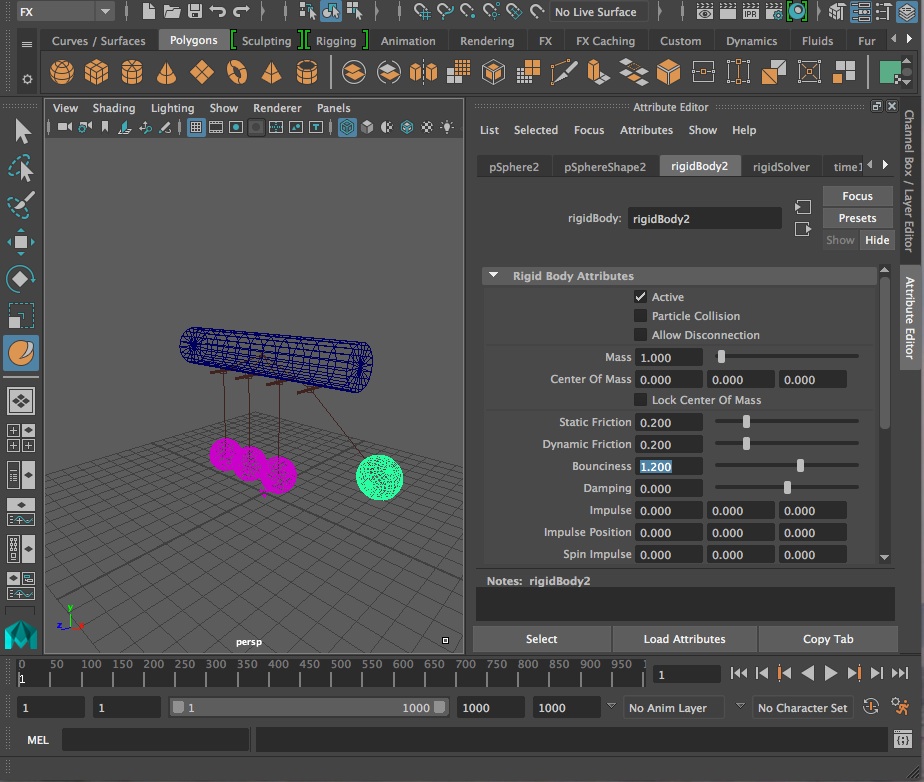The height and width of the screenshot is (782, 924).
Task: Select the Move tool in the toolbox
Action: (x=22, y=242)
